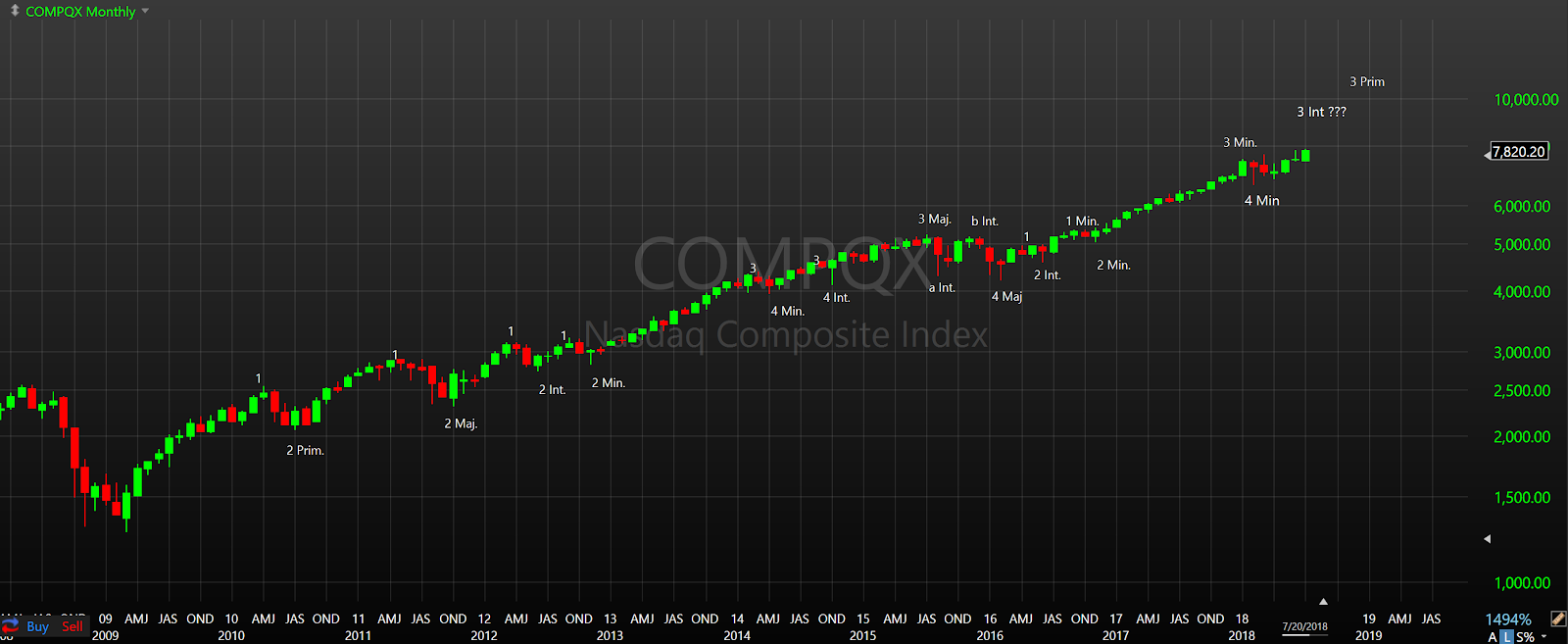Select the '3 Maj.' annotation label
The height and width of the screenshot is (644, 1568).
pos(934,219)
